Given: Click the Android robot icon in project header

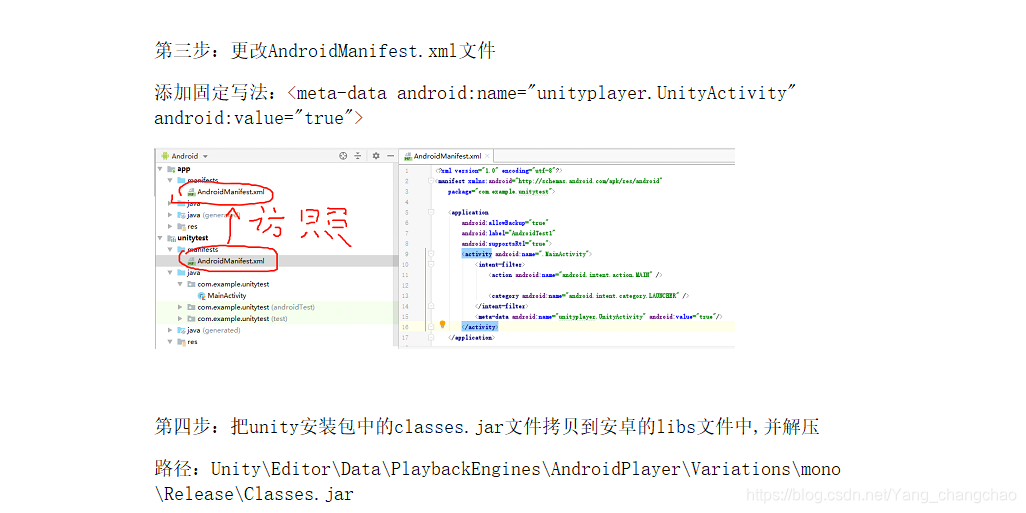Looking at the screenshot, I should [x=164, y=156].
